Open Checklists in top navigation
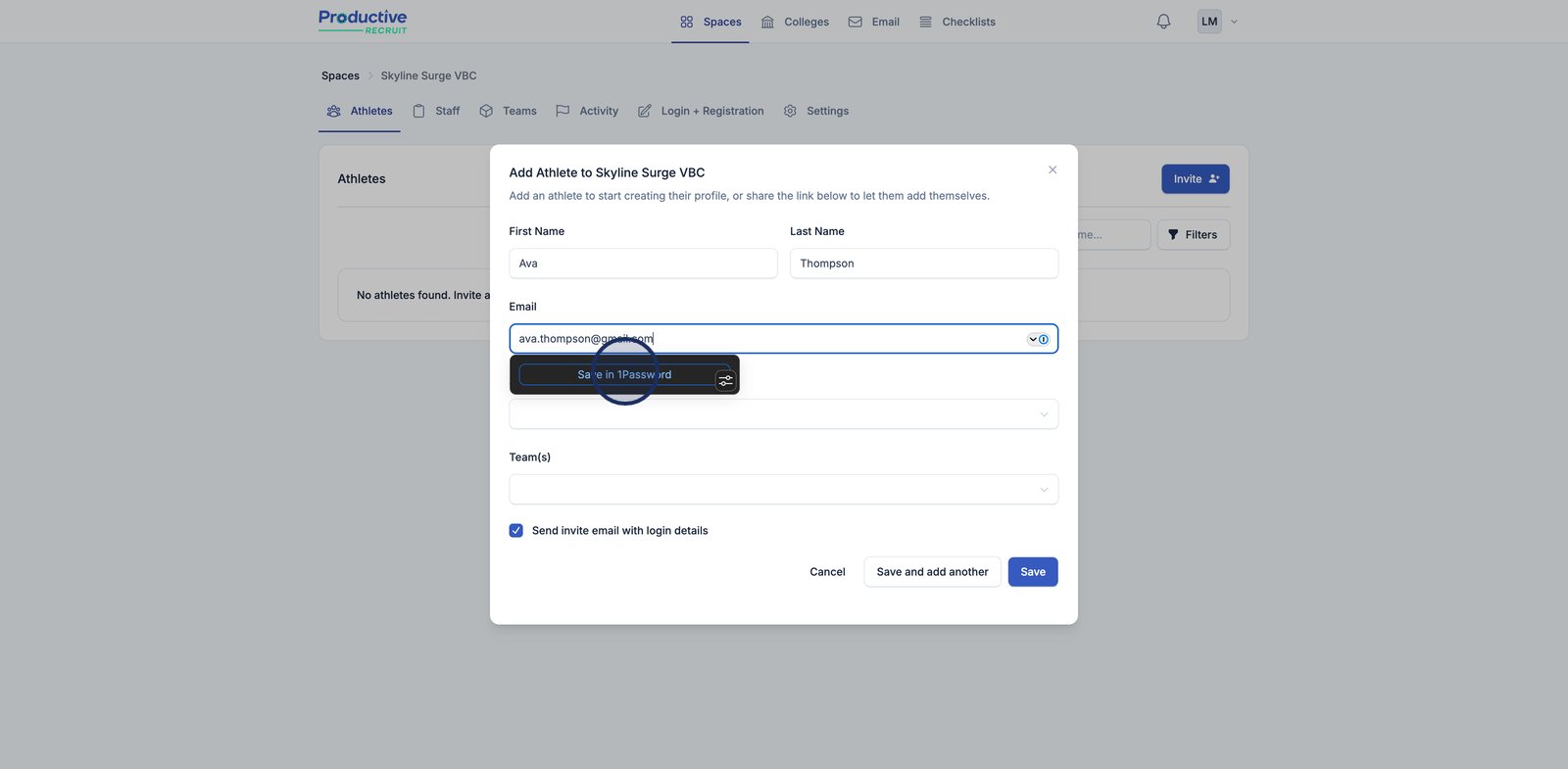 coord(957,22)
